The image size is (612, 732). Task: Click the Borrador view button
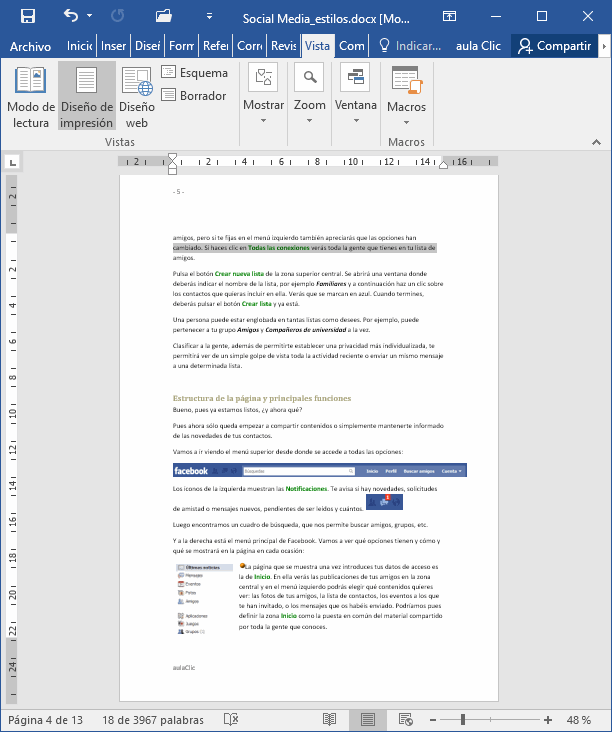194,96
